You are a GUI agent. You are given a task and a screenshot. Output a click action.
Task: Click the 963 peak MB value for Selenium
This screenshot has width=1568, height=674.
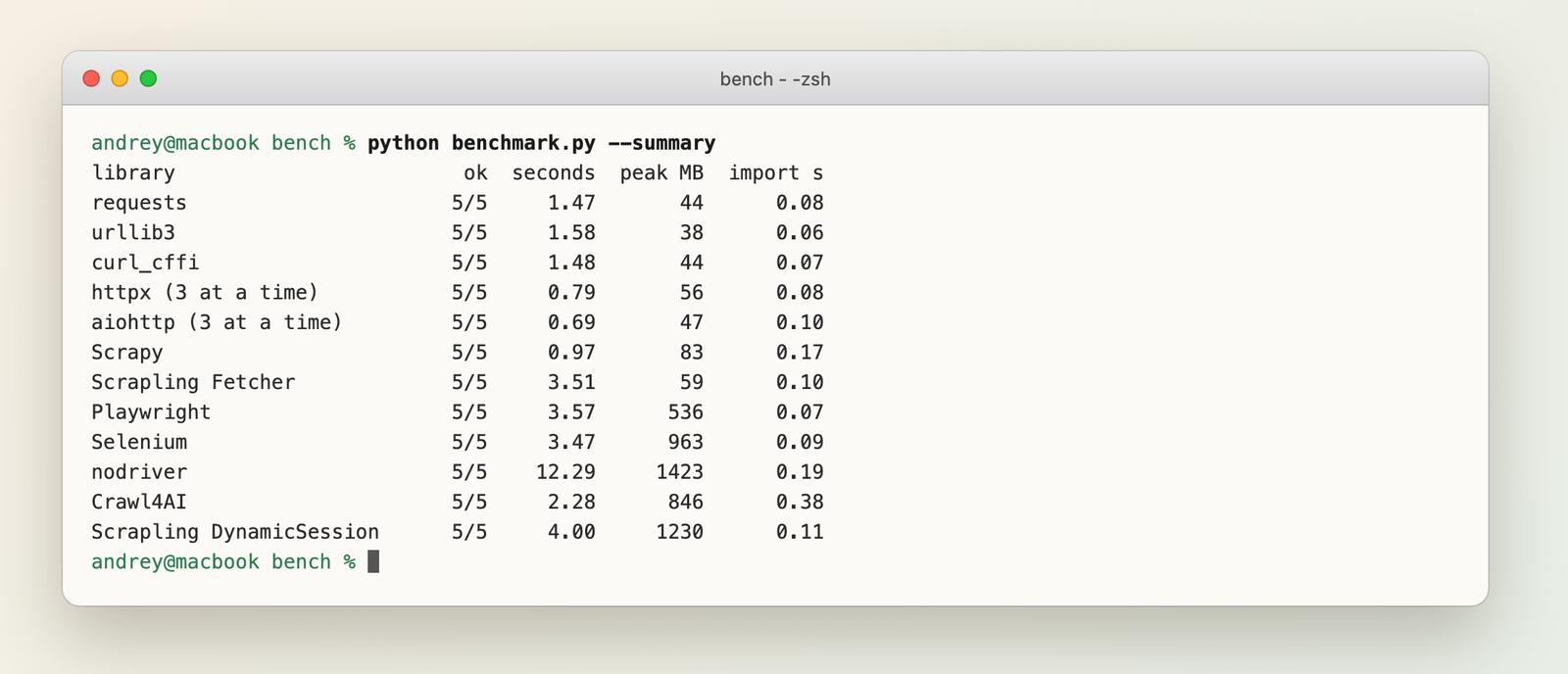pyautogui.click(x=685, y=442)
